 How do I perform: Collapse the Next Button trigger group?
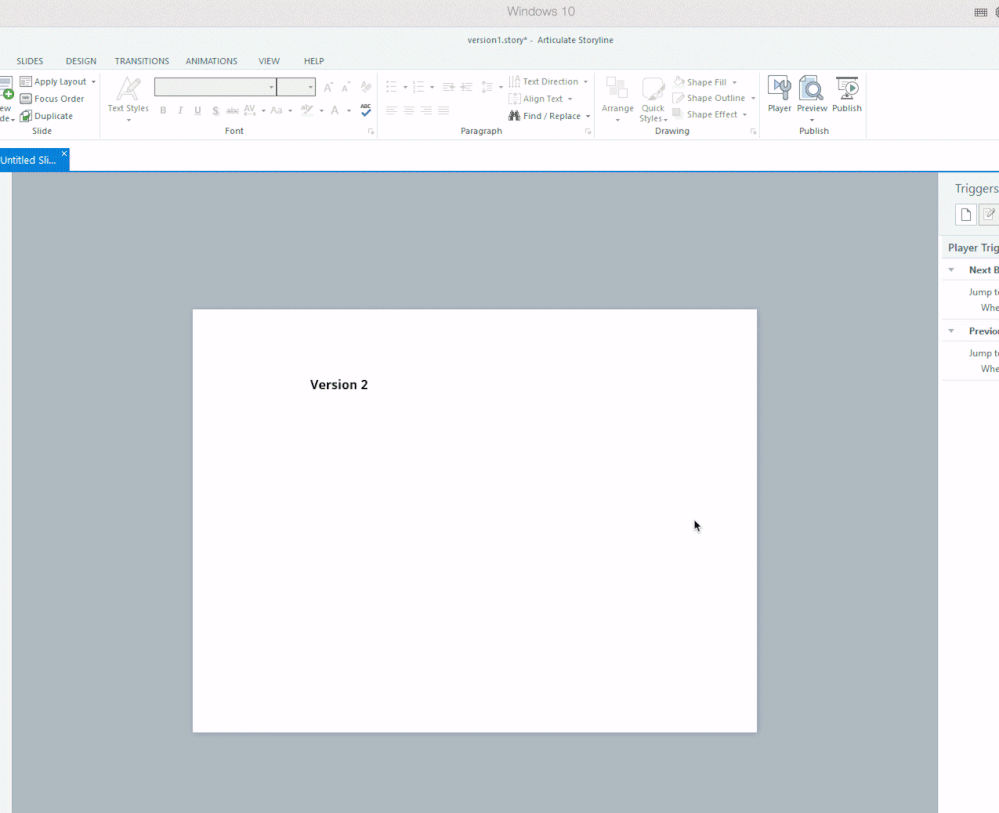pos(951,270)
